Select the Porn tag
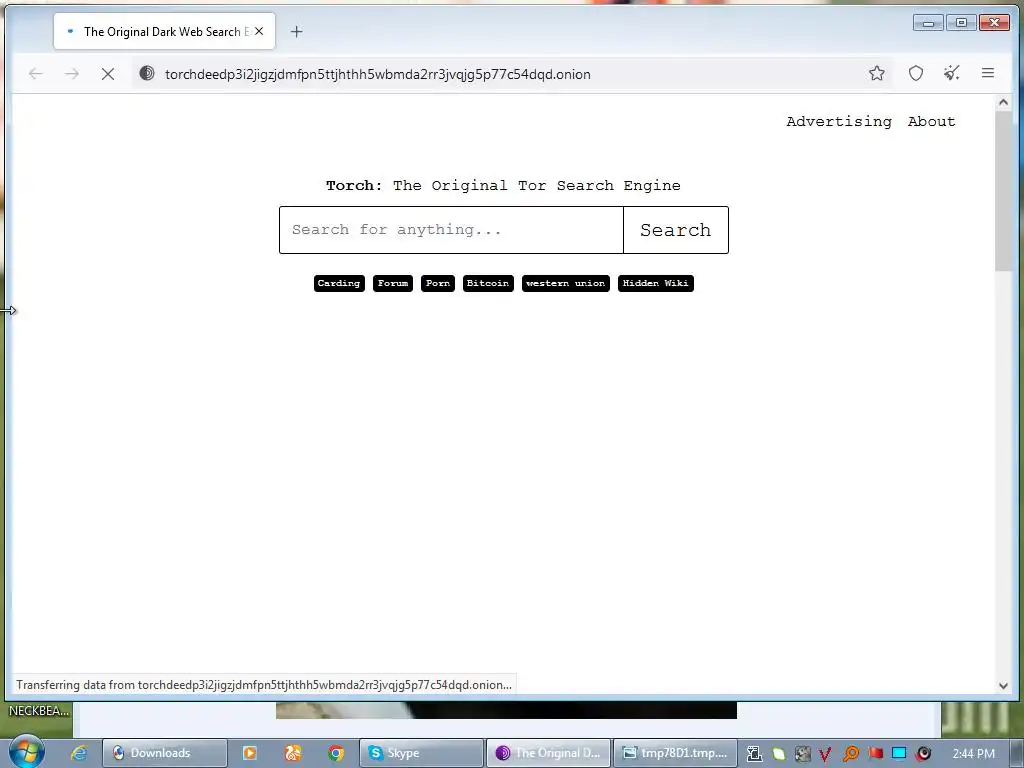1024x768 pixels. pyautogui.click(x=438, y=283)
